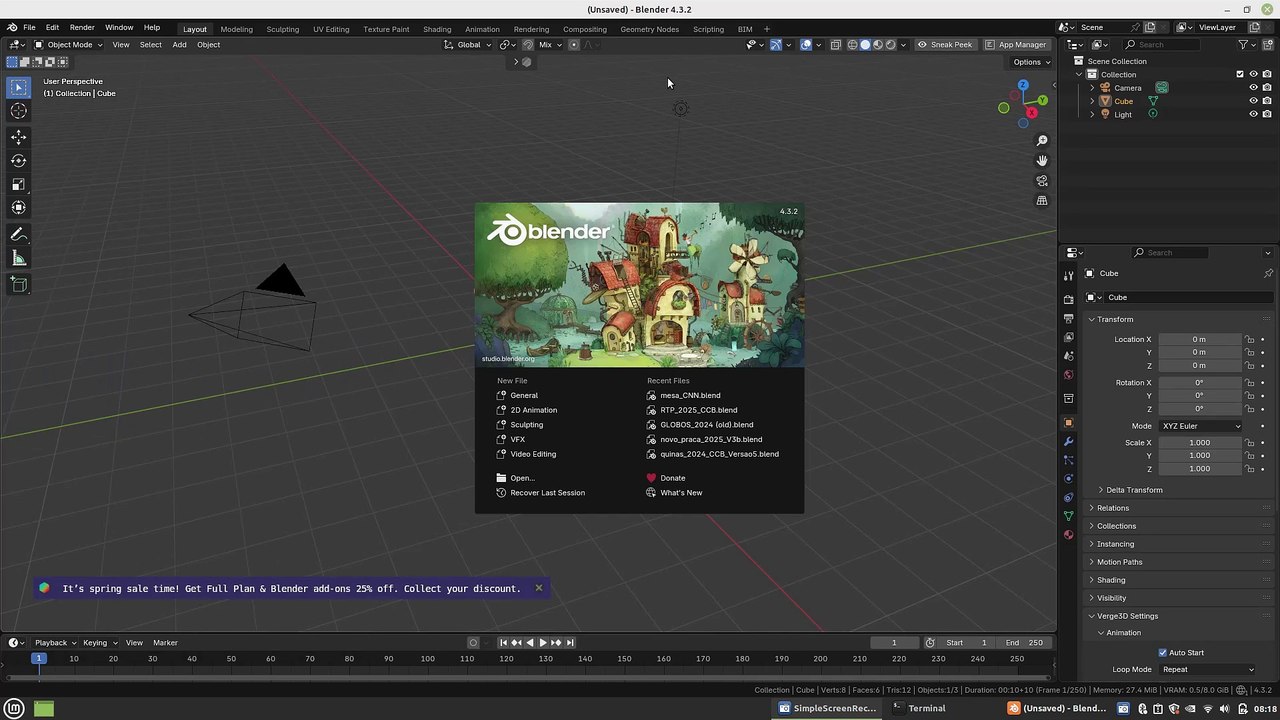This screenshot has height=720, width=1280.
Task: Toggle proportional editing in header
Action: (x=574, y=44)
